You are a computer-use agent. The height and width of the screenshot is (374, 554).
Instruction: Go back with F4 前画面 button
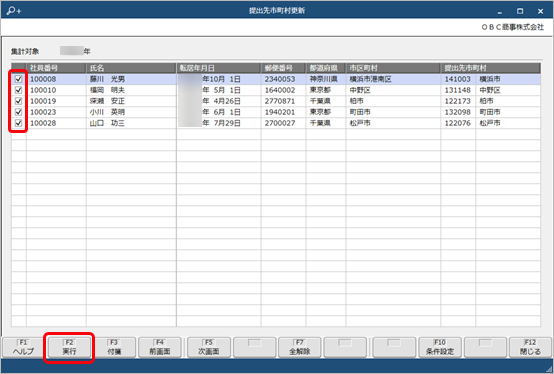coord(160,347)
